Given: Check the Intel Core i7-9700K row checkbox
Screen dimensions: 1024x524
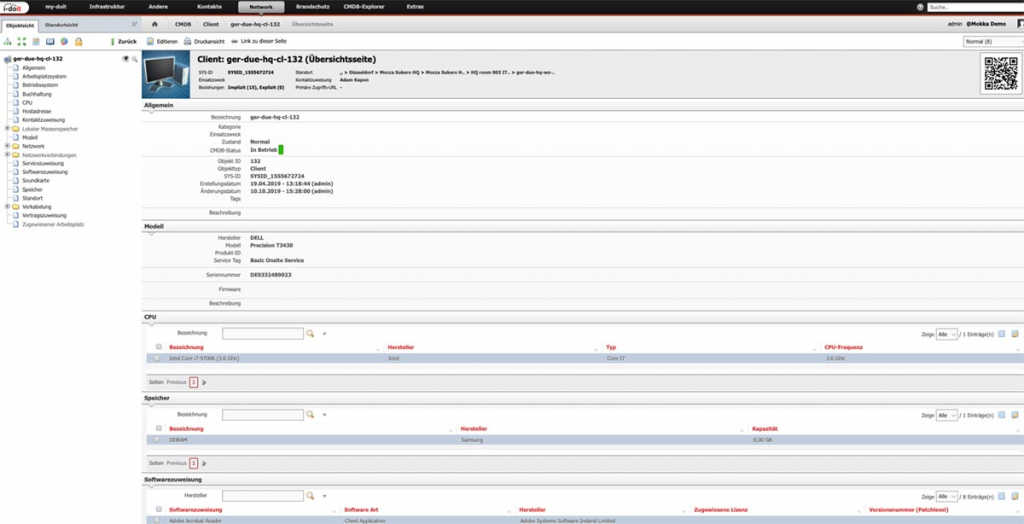Looking at the screenshot, I should (156, 357).
